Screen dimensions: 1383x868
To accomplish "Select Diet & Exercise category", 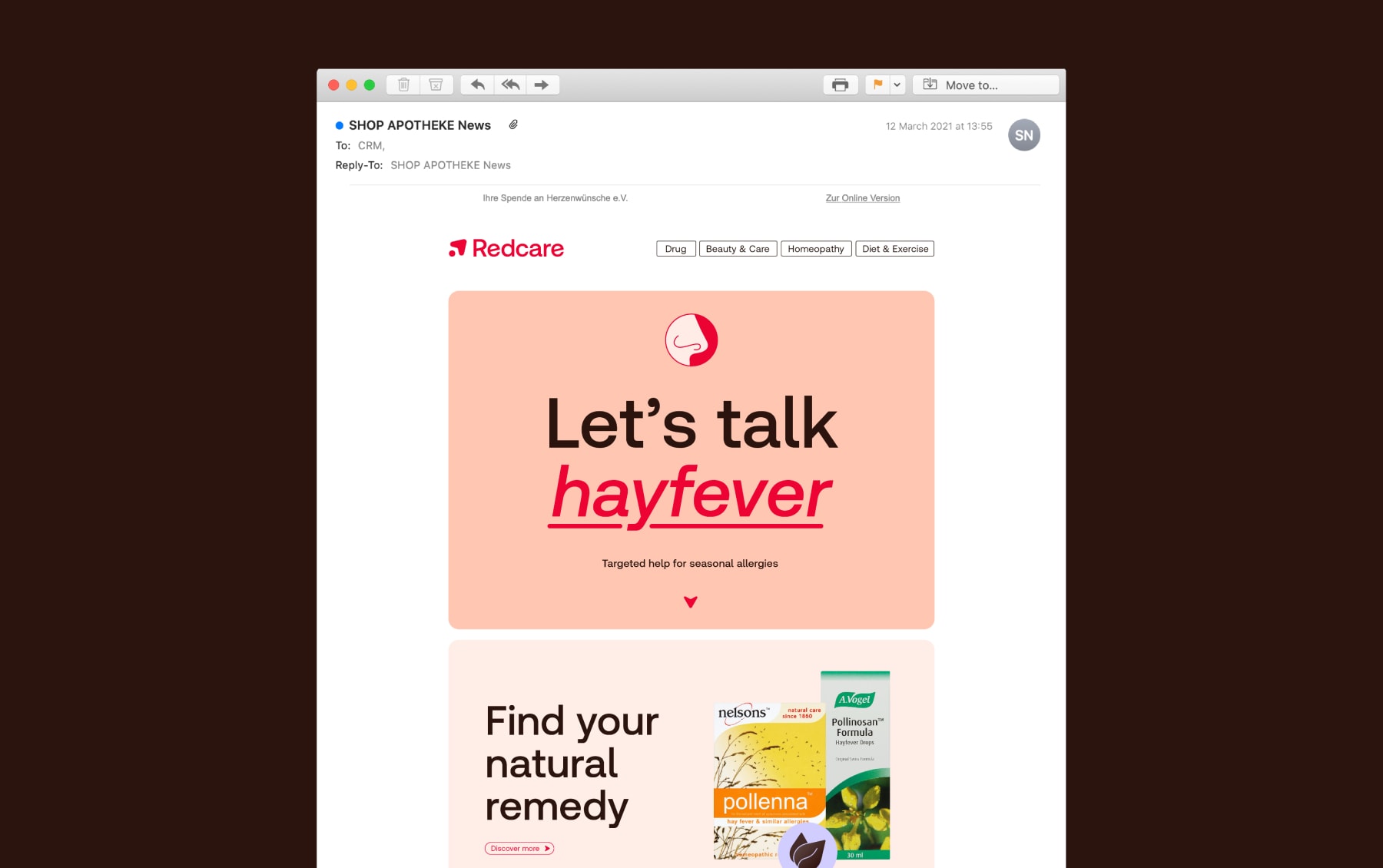I will coord(895,249).
